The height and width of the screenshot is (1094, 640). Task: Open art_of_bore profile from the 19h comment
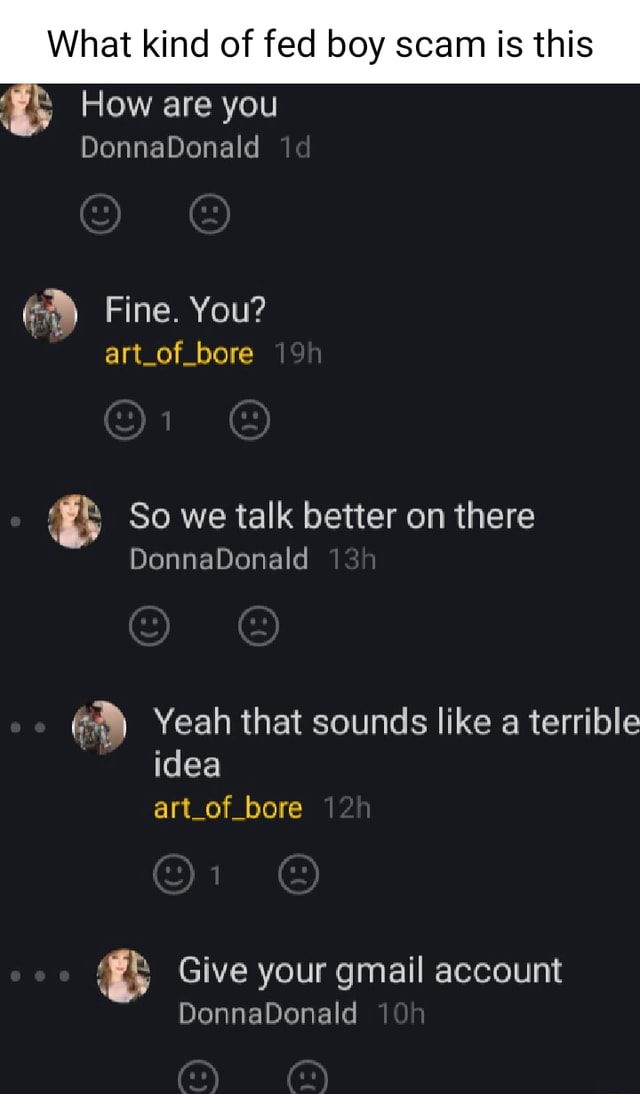tap(179, 353)
